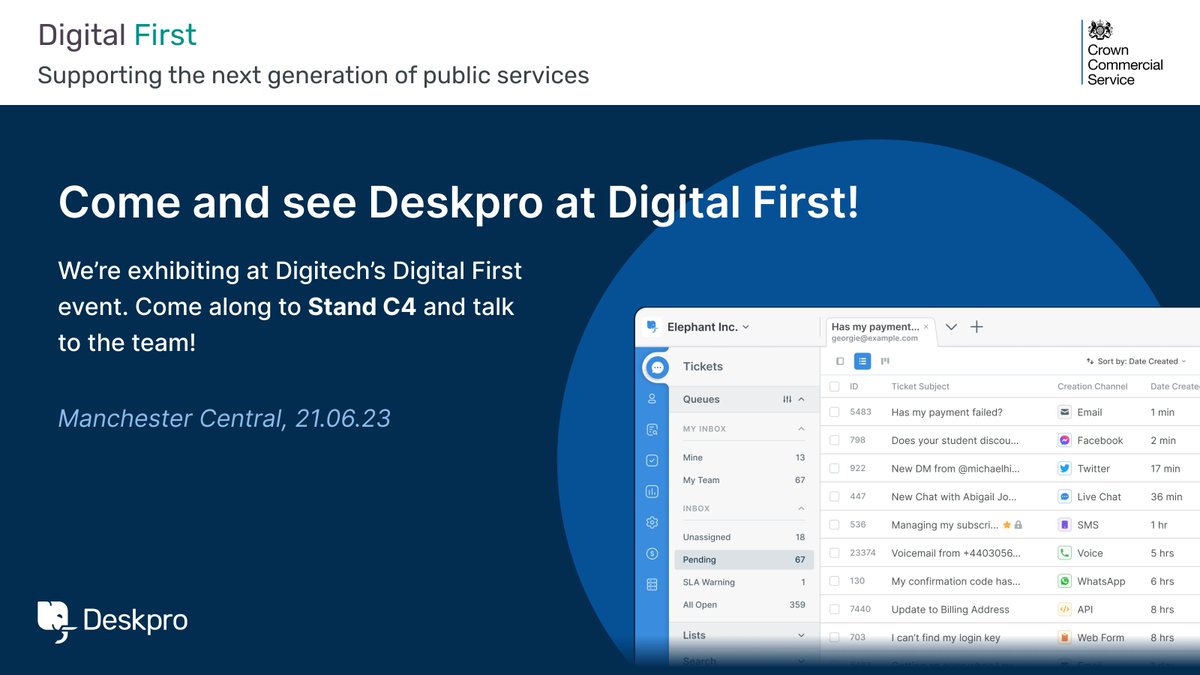Viewport: 1200px width, 675px height.
Task: Click the Live Chat channel icon
Action: coord(1065,496)
